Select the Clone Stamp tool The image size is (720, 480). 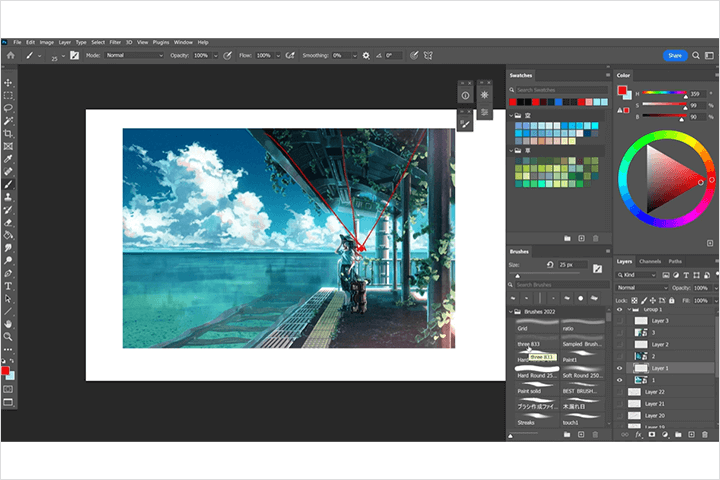tap(8, 197)
